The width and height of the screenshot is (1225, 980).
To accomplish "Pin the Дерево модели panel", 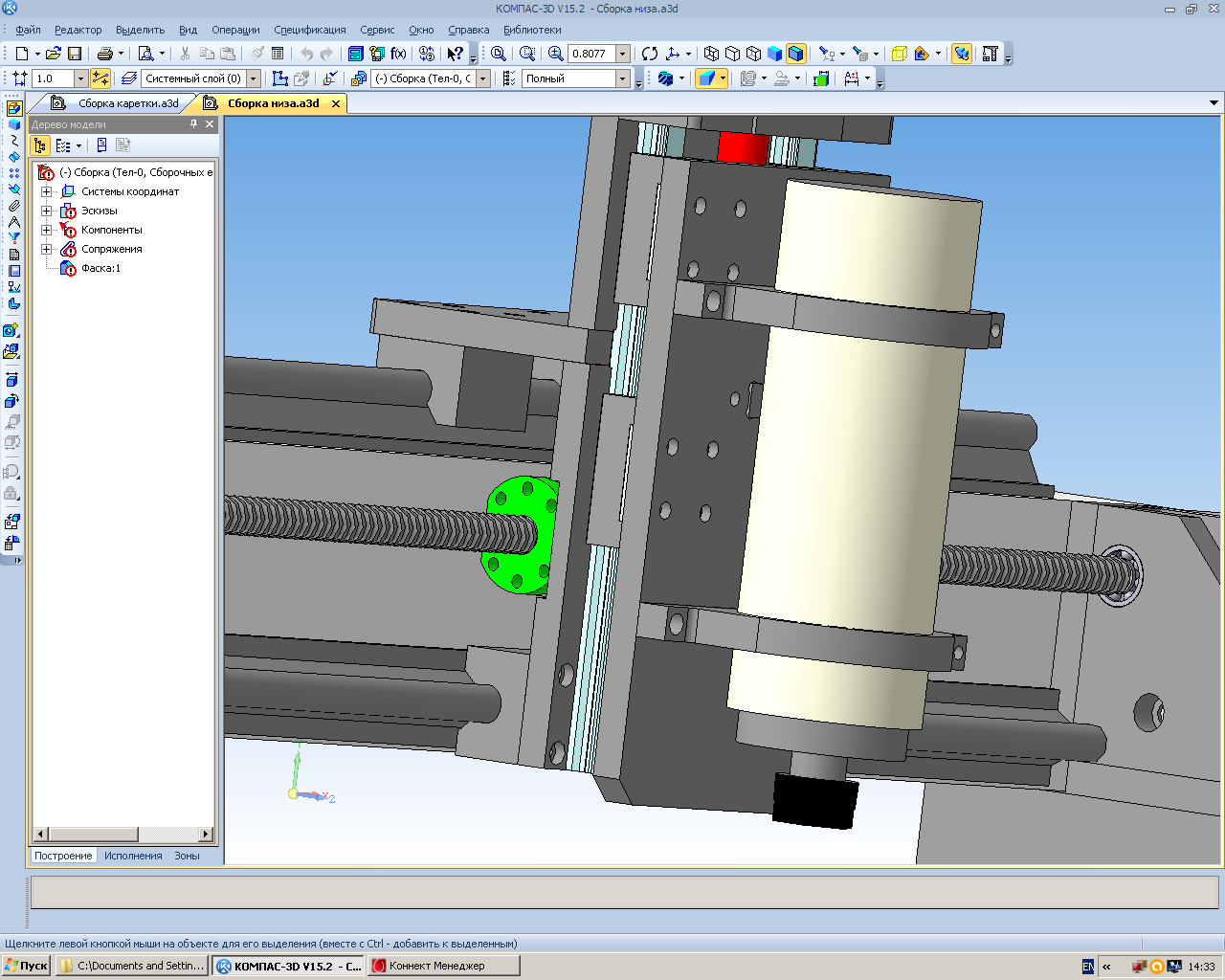I will tap(193, 124).
